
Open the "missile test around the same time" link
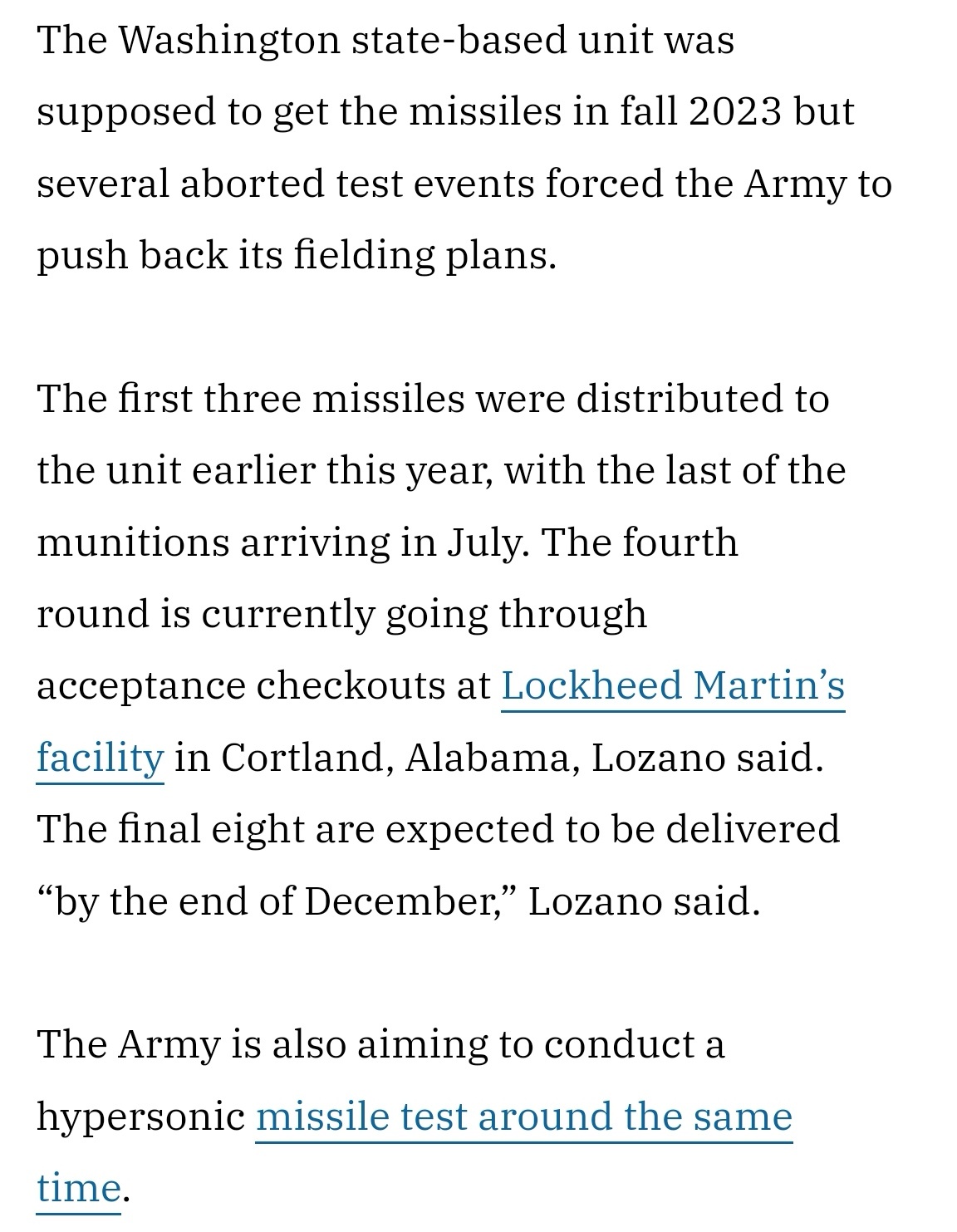(523, 1117)
